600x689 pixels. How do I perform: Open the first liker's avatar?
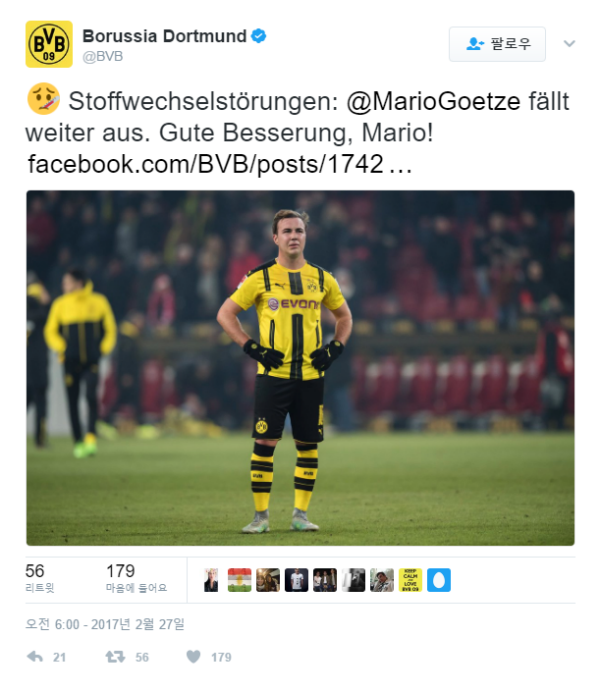tap(211, 580)
